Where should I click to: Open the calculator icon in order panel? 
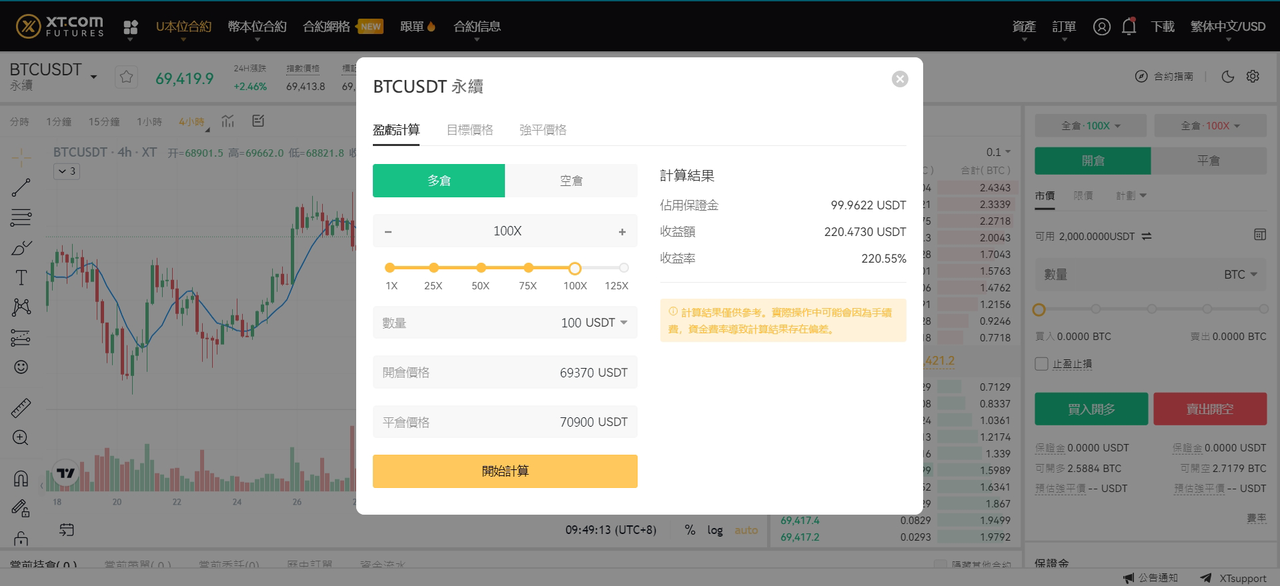pos(1260,234)
